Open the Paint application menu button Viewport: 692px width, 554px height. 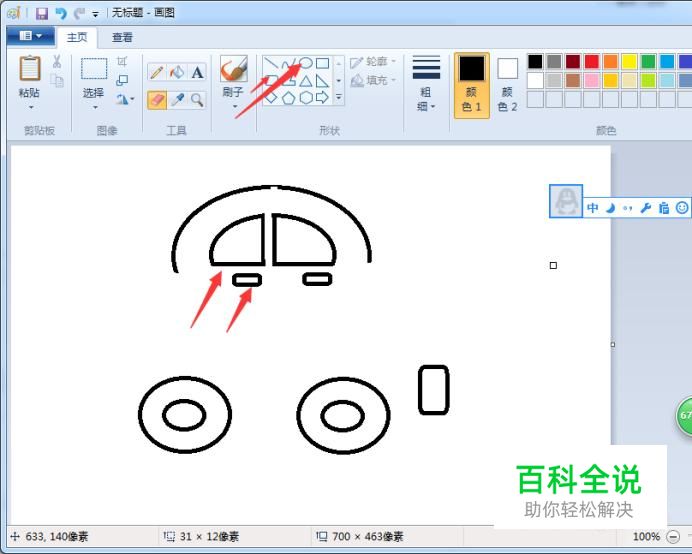tap(30, 36)
